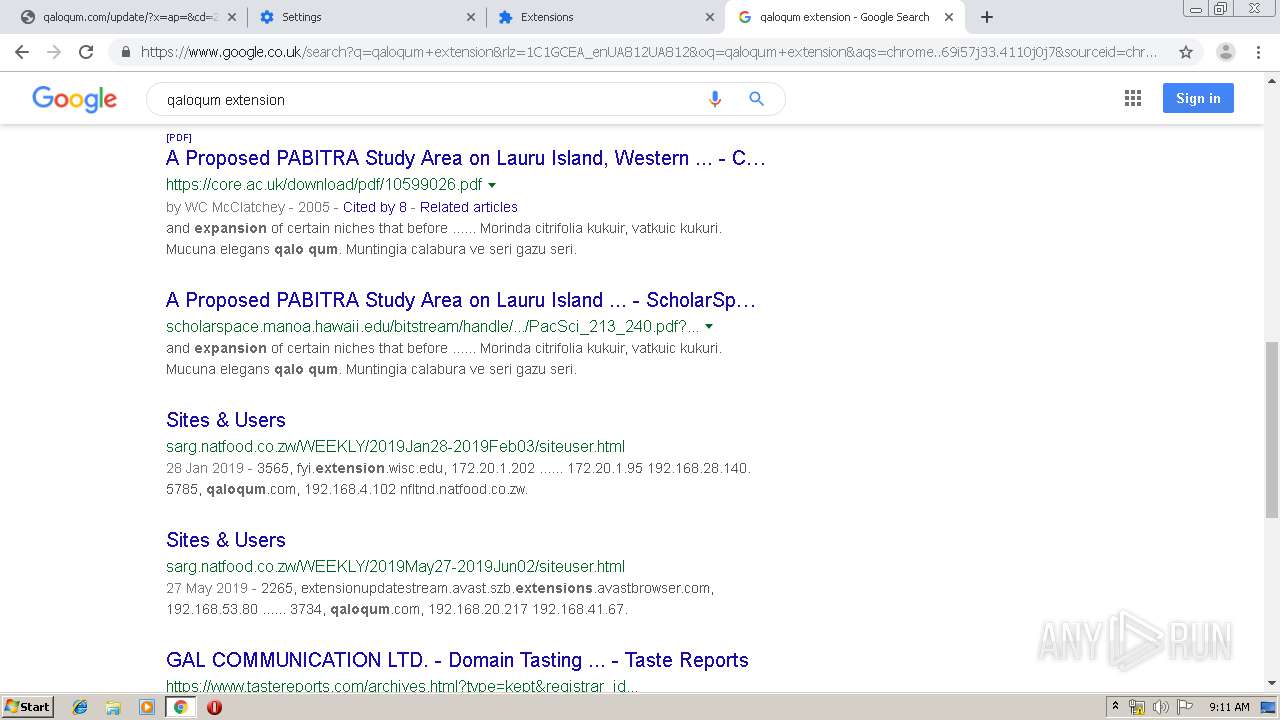This screenshot has height=720, width=1280.
Task: Open the media player taskbar icon
Action: tap(147, 707)
